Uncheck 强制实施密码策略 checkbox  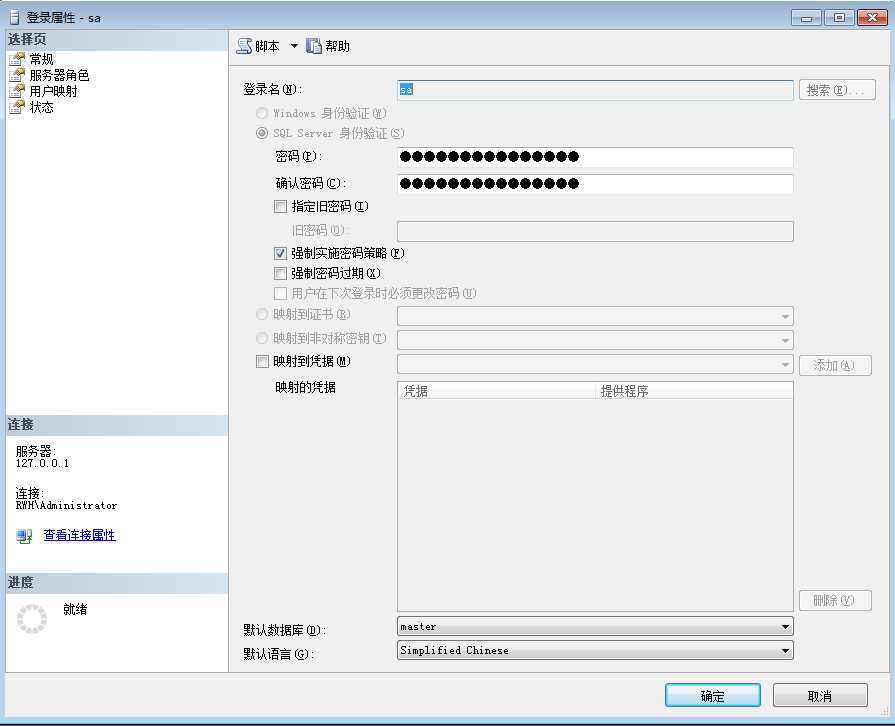point(280,253)
